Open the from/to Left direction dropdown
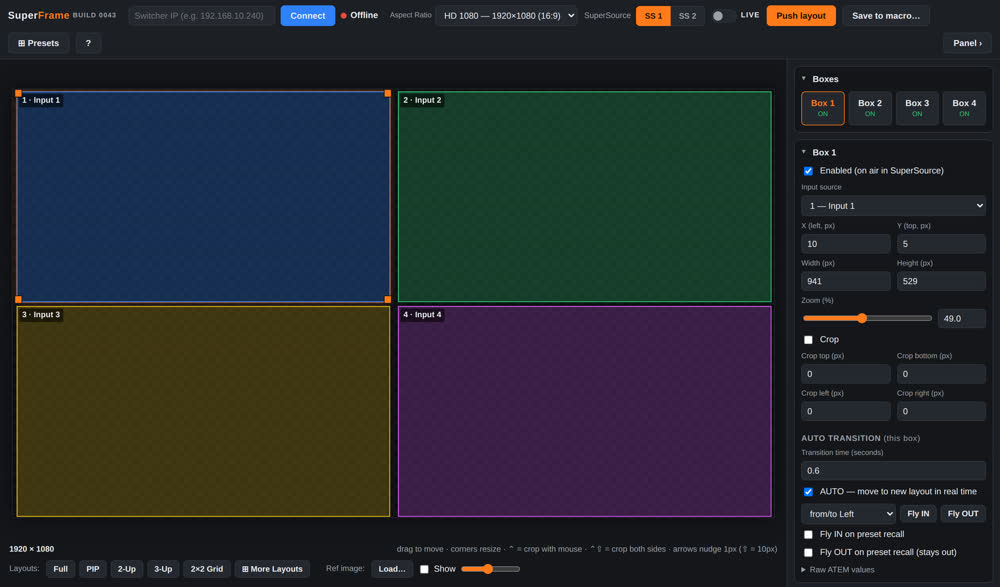 [x=848, y=514]
